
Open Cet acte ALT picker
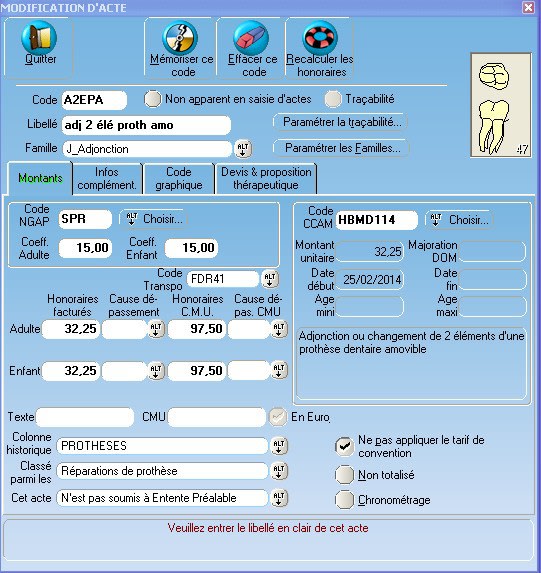click(279, 498)
